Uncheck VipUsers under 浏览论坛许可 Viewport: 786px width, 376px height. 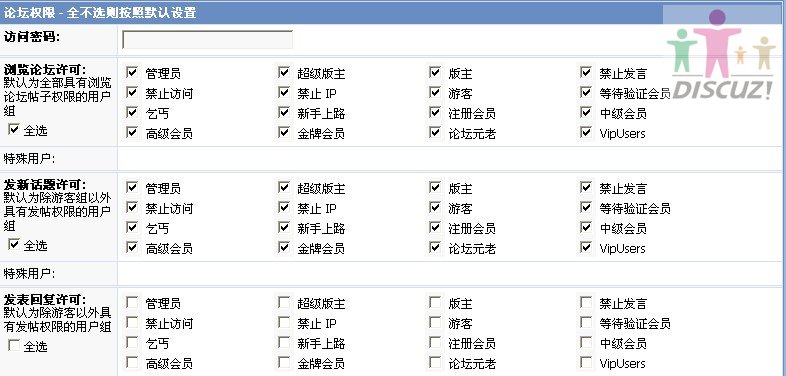pyautogui.click(x=586, y=133)
